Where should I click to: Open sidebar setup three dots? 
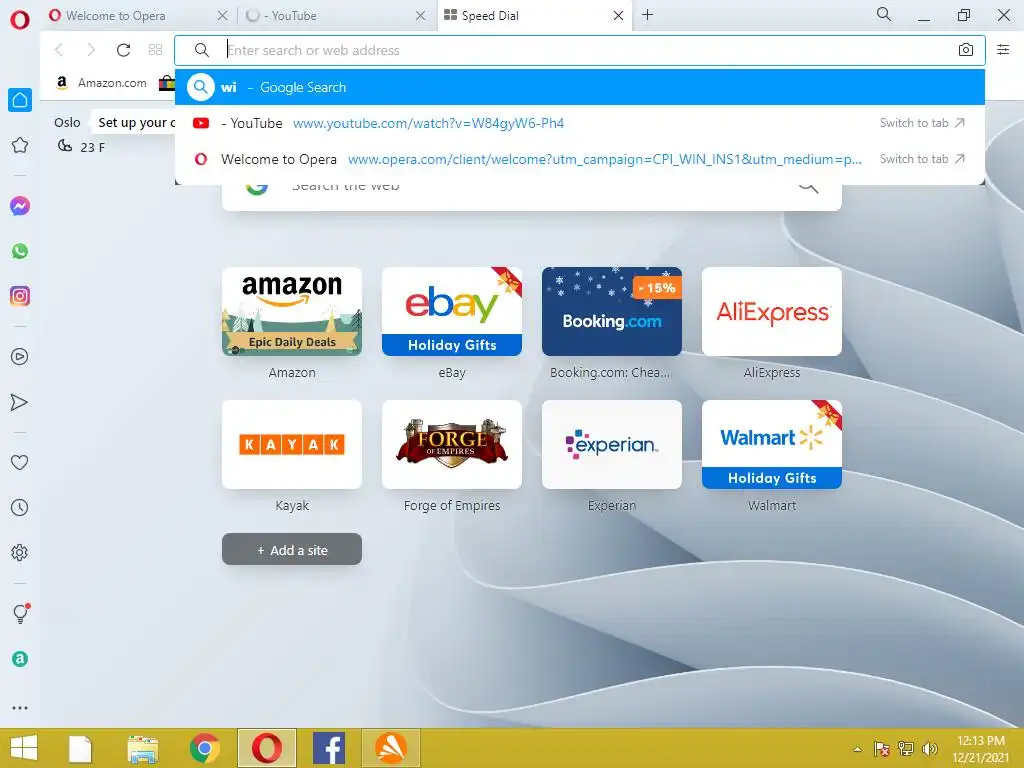pyautogui.click(x=20, y=708)
